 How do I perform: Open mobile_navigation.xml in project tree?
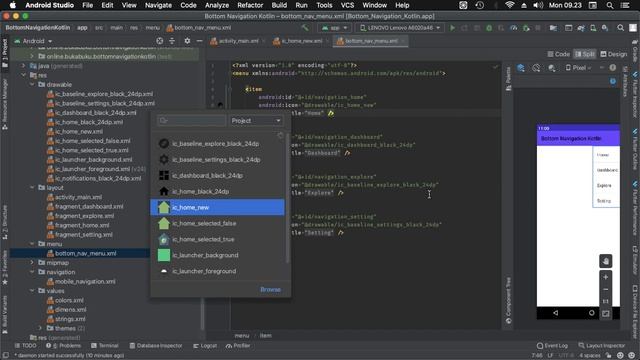[x=81, y=282]
